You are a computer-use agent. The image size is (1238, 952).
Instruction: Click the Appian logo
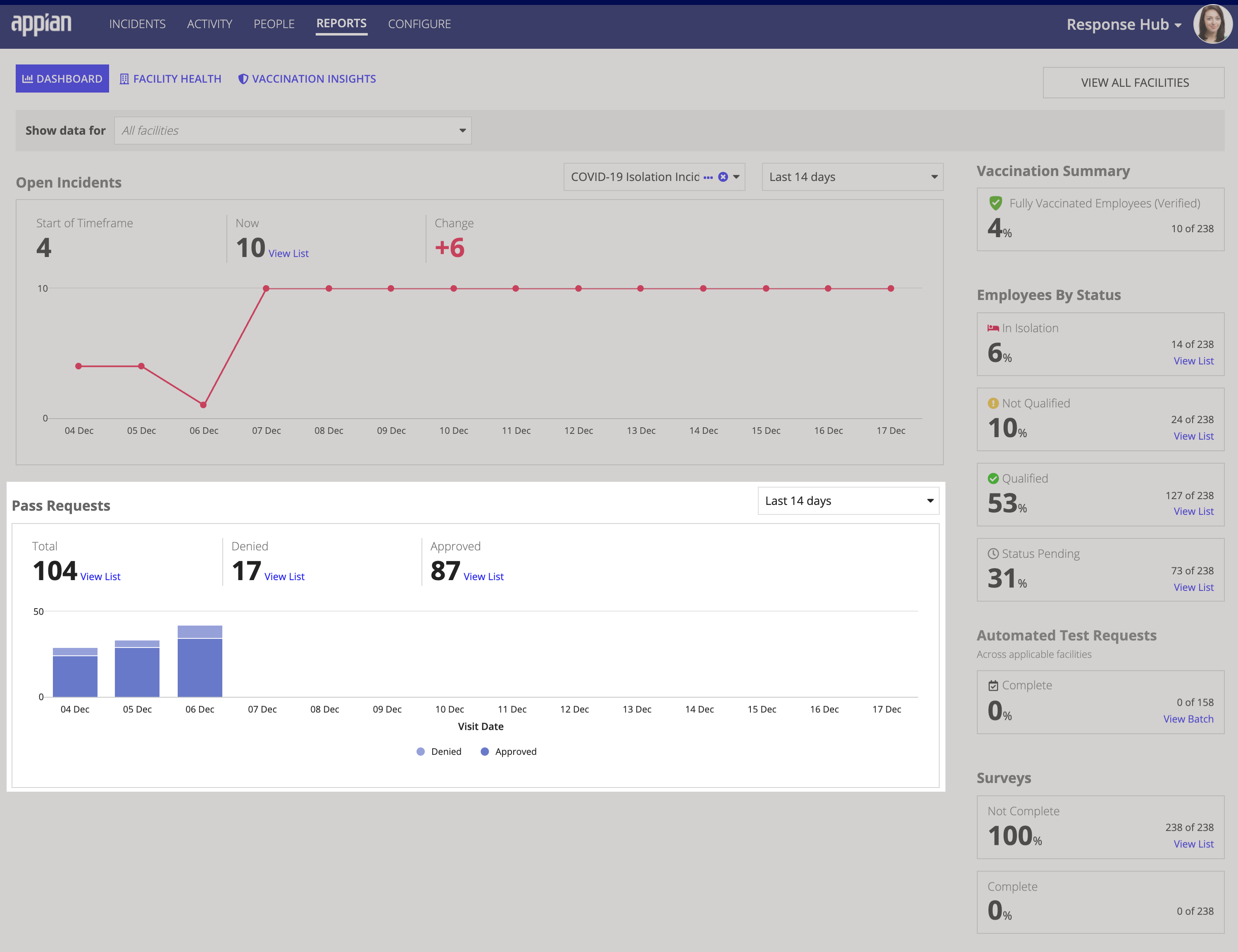(x=41, y=24)
